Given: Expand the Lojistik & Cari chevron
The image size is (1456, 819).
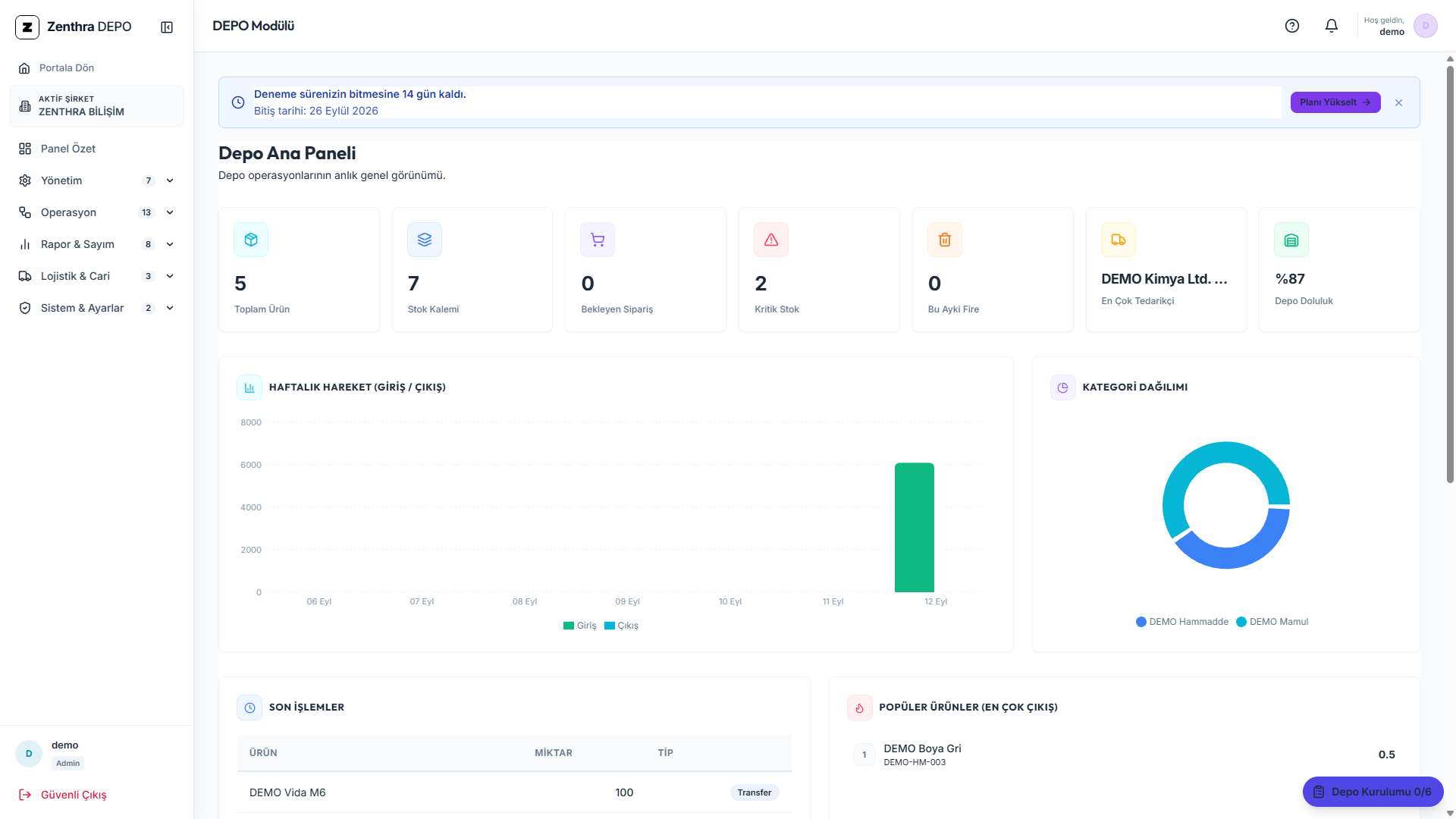Looking at the screenshot, I should (170, 276).
